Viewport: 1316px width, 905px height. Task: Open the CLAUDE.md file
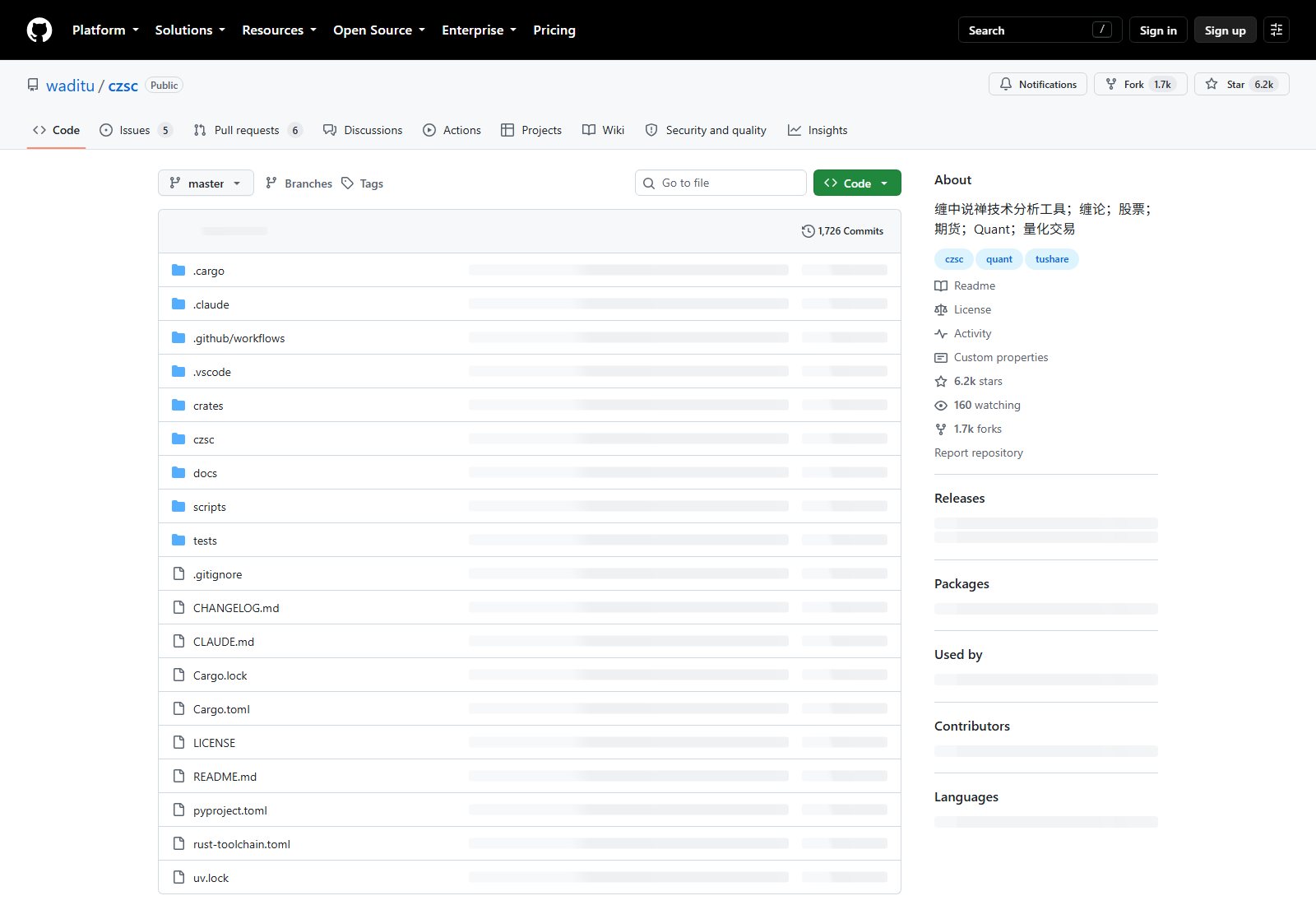[224, 642]
